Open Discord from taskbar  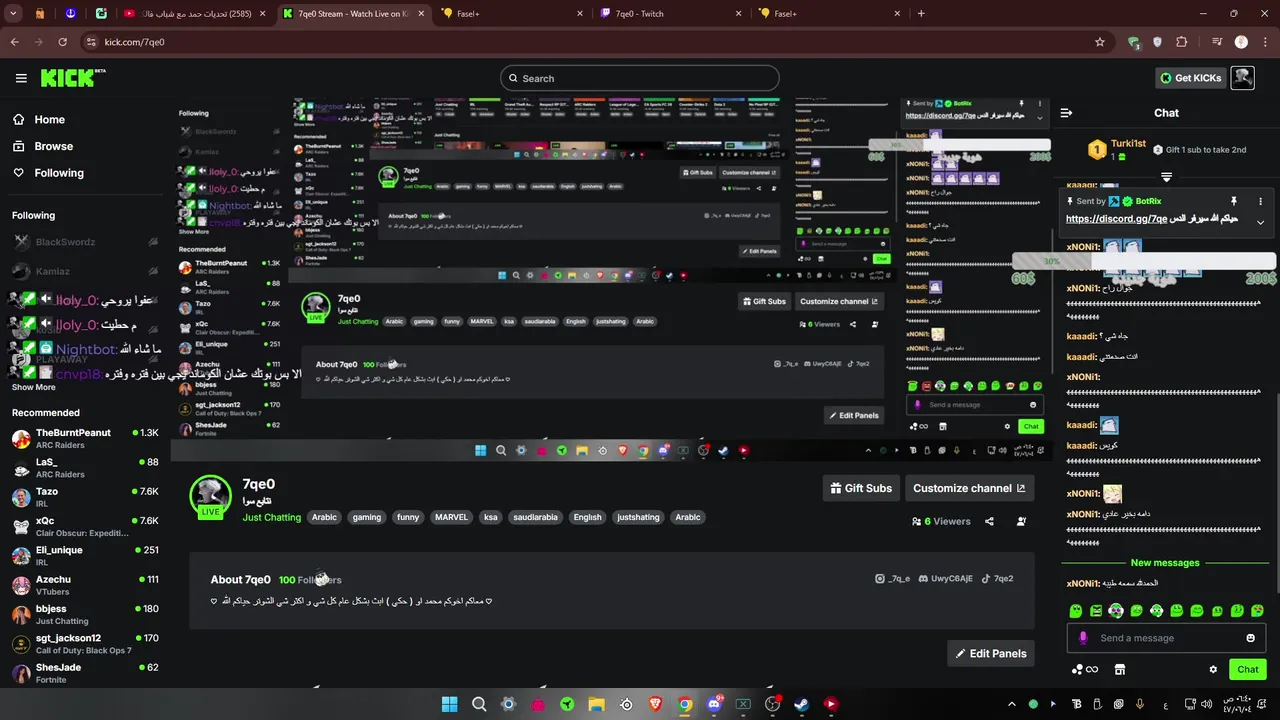[714, 704]
